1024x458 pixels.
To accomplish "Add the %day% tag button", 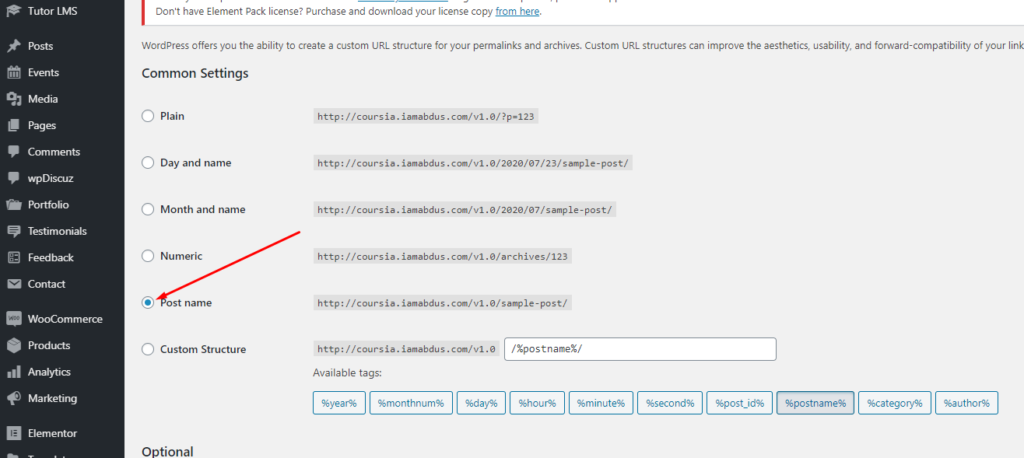I will [x=481, y=403].
